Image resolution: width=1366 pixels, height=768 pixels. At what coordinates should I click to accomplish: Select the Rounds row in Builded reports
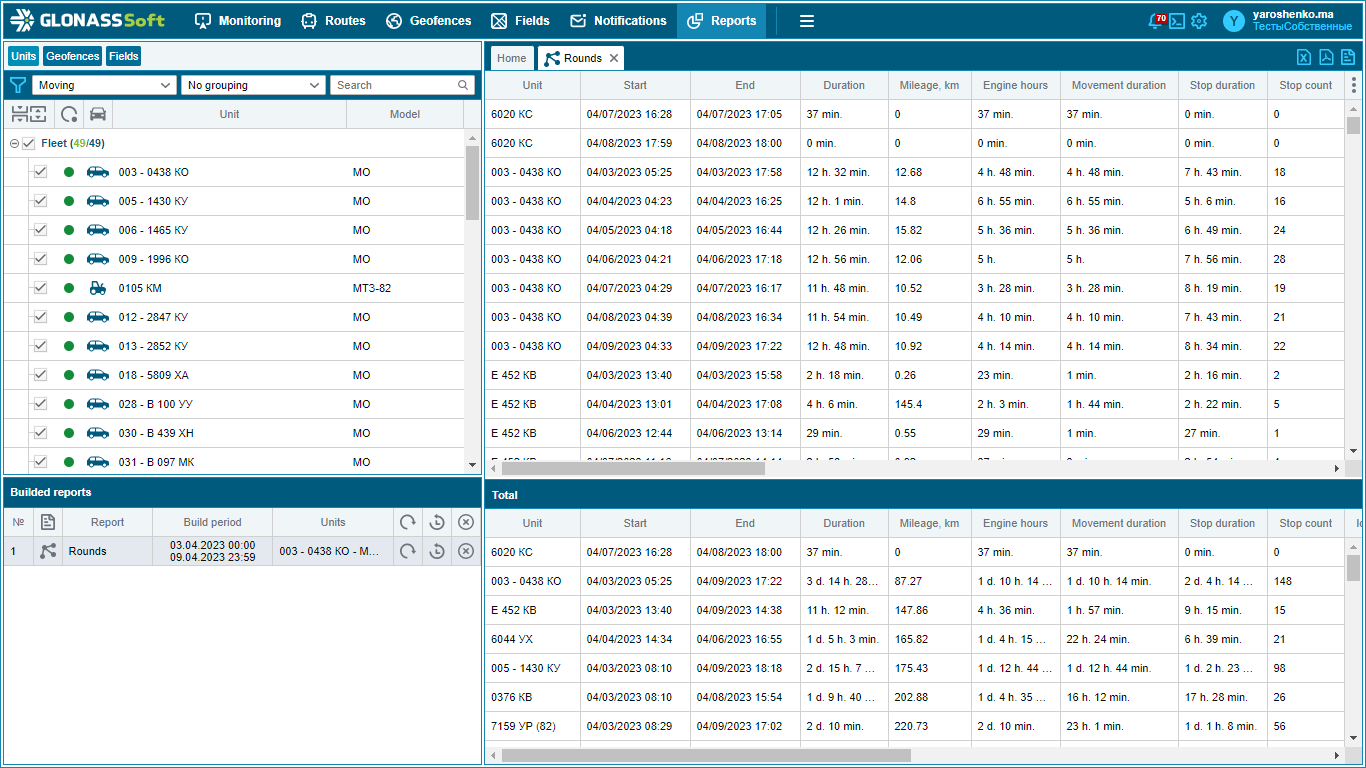point(242,551)
